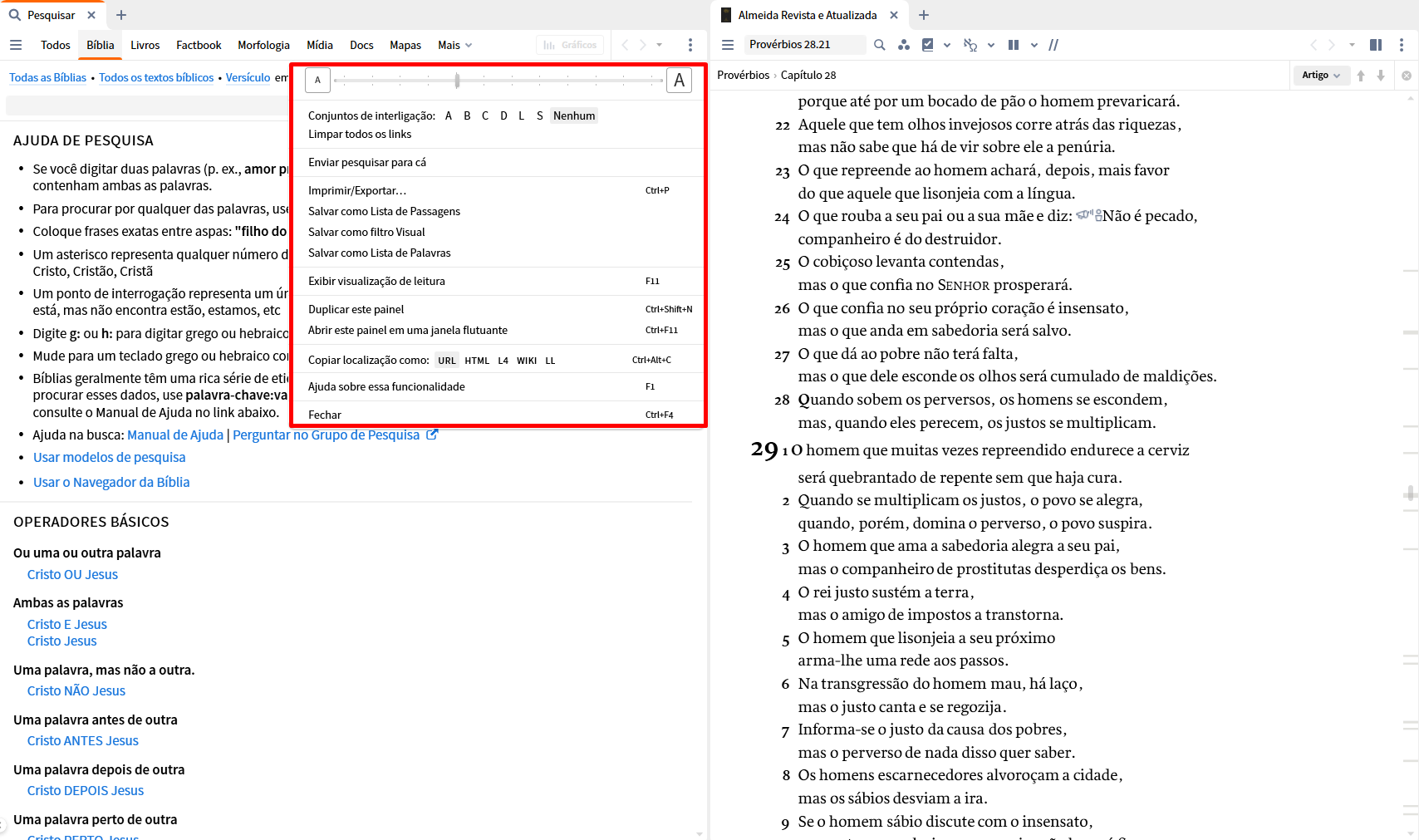Image resolution: width=1419 pixels, height=840 pixels.
Task: Select the URL copy location format
Action: (447, 361)
